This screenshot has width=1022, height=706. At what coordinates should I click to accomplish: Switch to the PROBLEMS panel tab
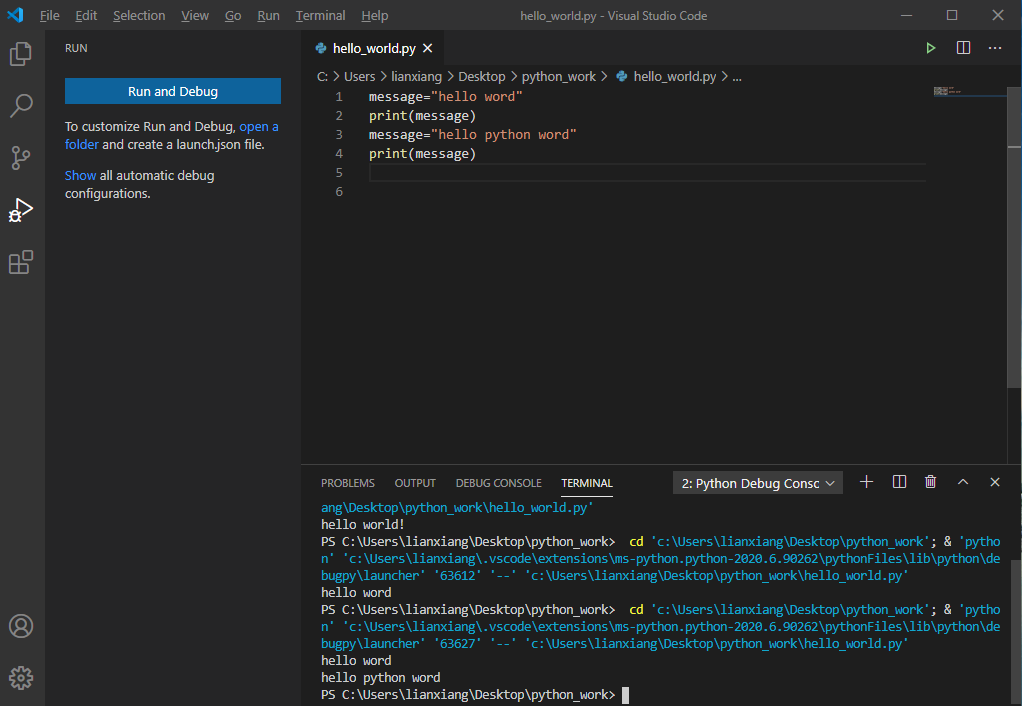click(347, 483)
